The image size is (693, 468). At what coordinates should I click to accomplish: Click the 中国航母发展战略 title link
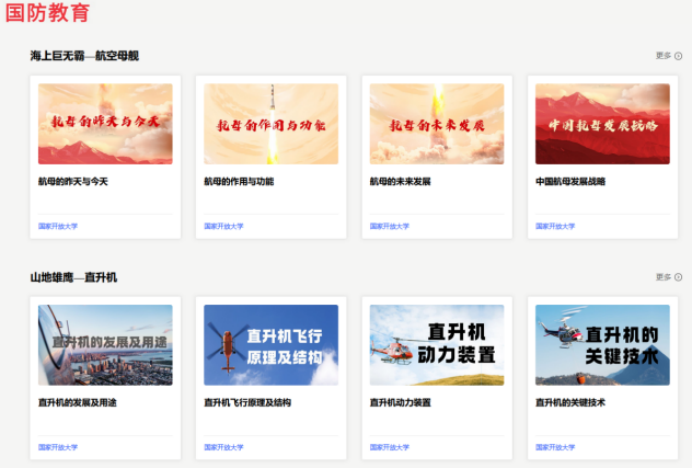[x=570, y=182]
